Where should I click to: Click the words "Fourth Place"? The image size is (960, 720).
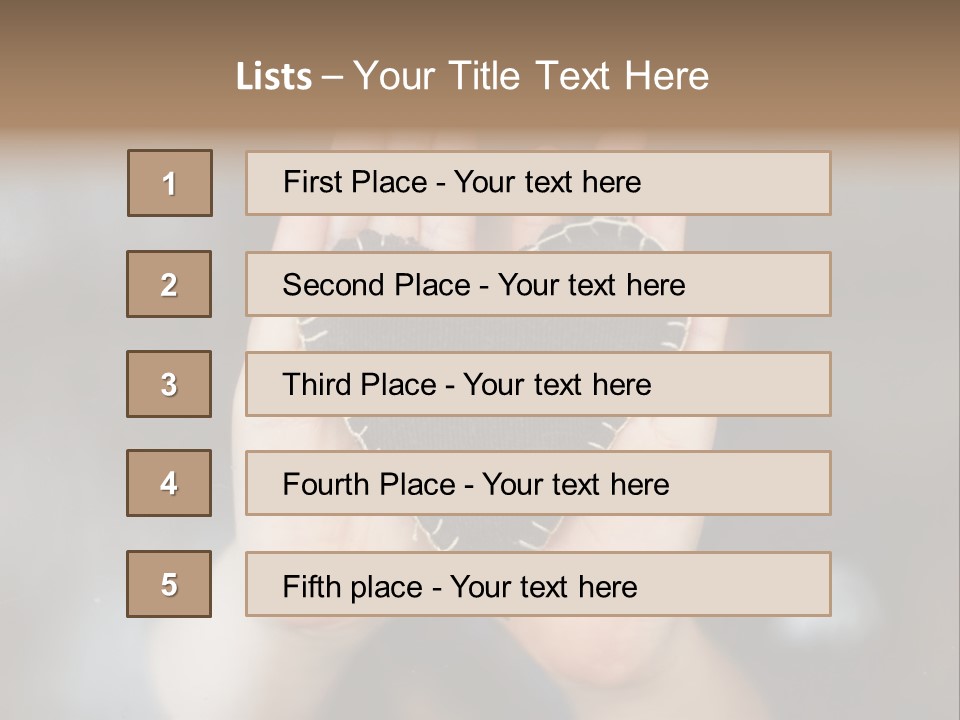tap(368, 485)
